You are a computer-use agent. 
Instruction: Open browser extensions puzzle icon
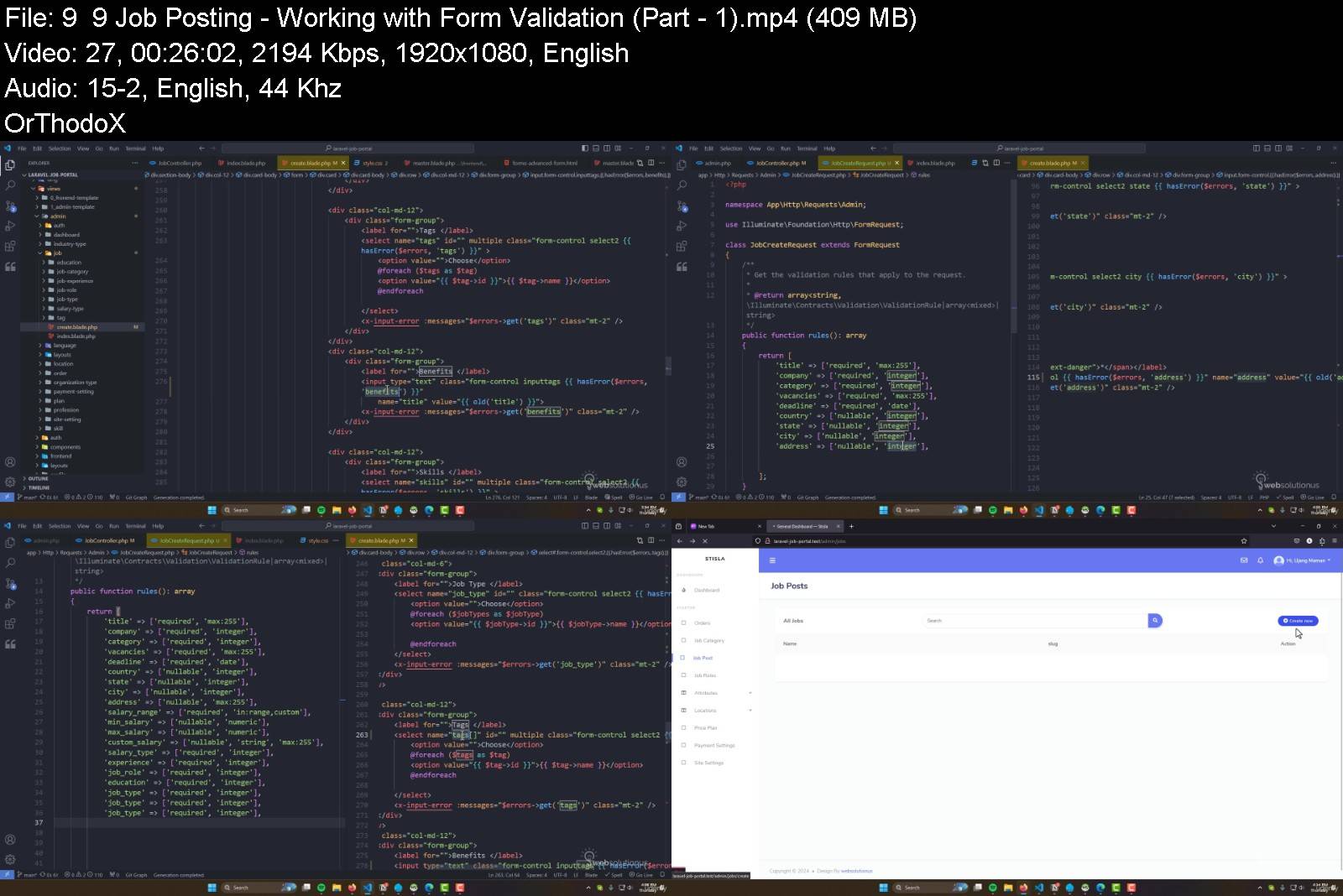pyautogui.click(x=1322, y=541)
